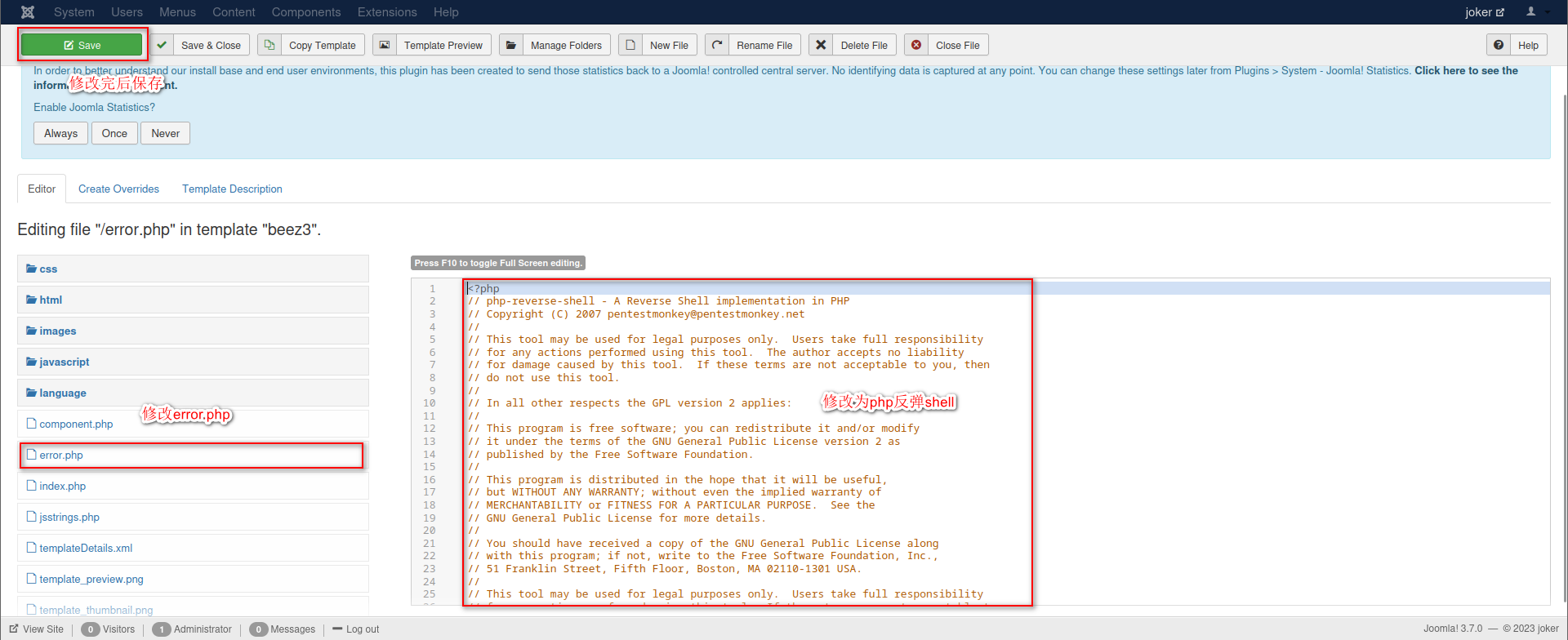This screenshot has height=640, width=1568.
Task: Open component.php in the file list
Action: pyautogui.click(x=193, y=424)
